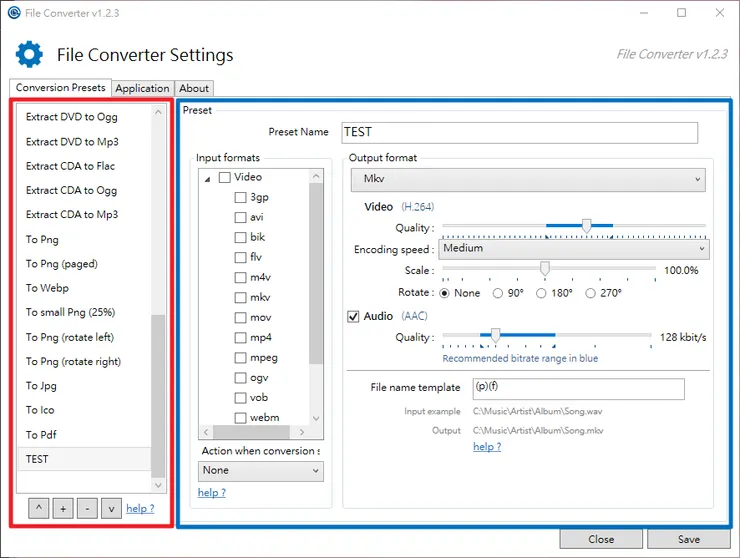The image size is (740, 558).
Task: Enable the mkv input format checkbox
Action: (x=240, y=298)
